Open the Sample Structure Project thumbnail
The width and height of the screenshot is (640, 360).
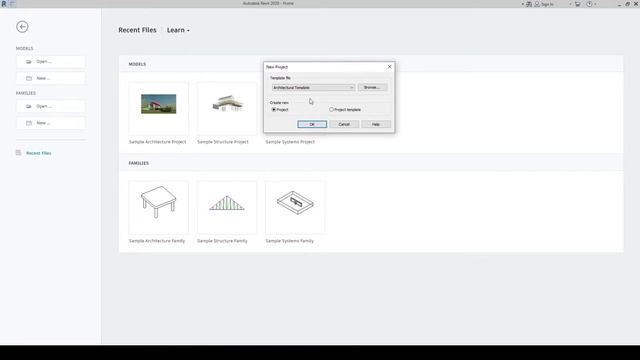point(227,108)
